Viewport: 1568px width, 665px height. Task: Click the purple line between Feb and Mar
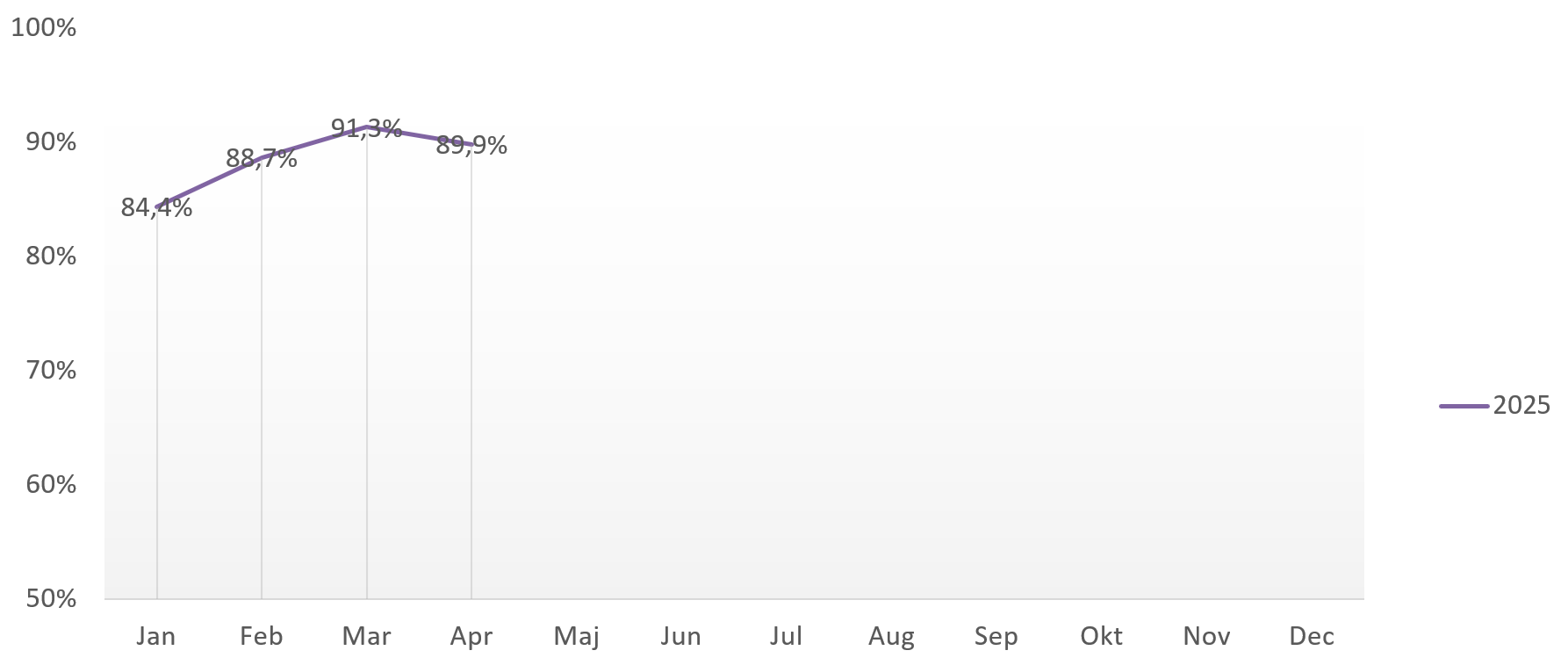(314, 141)
